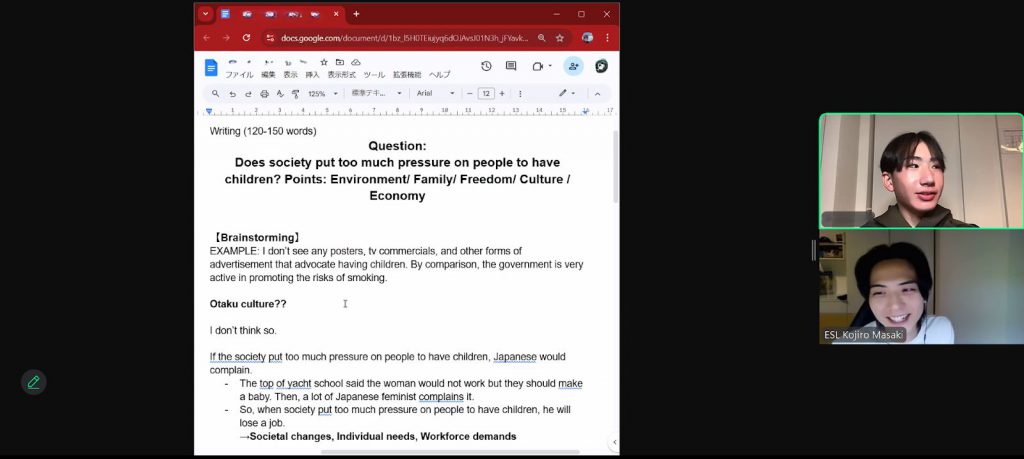Click the Google Docs home logo
The height and width of the screenshot is (459, 1024).
click(x=211, y=67)
